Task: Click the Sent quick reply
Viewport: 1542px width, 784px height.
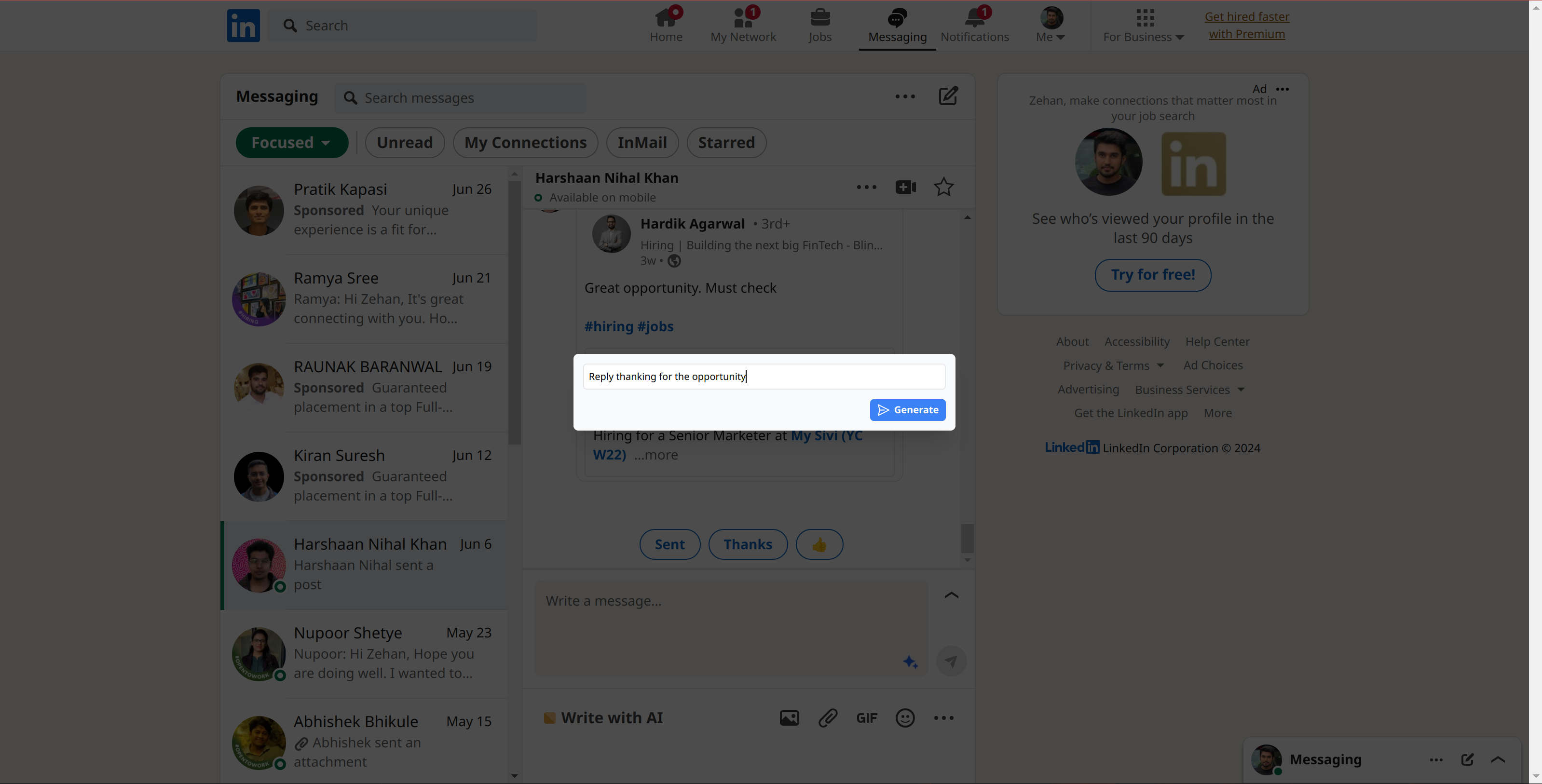Action: (669, 544)
